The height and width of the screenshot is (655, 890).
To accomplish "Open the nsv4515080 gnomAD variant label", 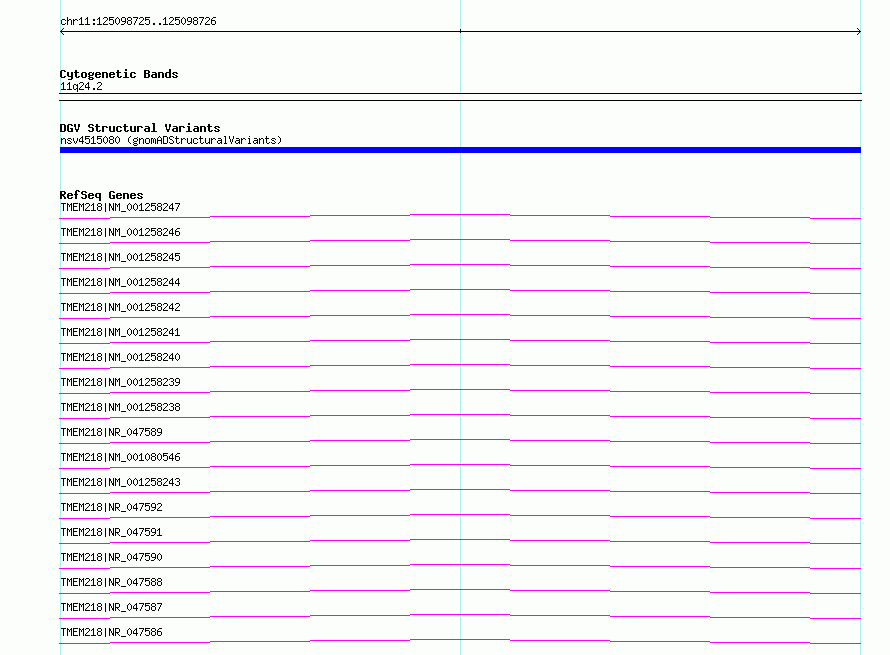I will 171,140.
